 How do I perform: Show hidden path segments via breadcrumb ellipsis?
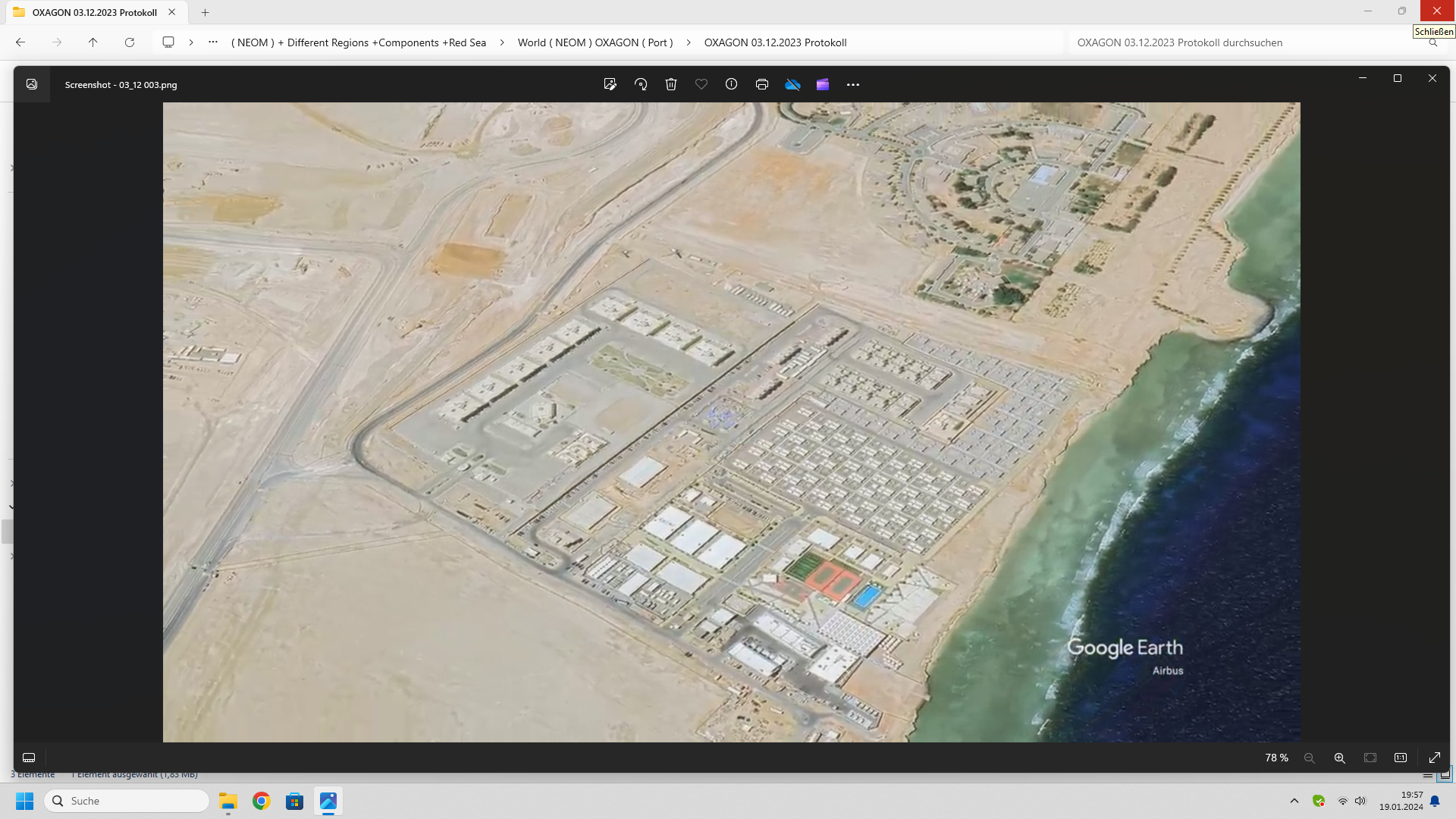click(213, 42)
